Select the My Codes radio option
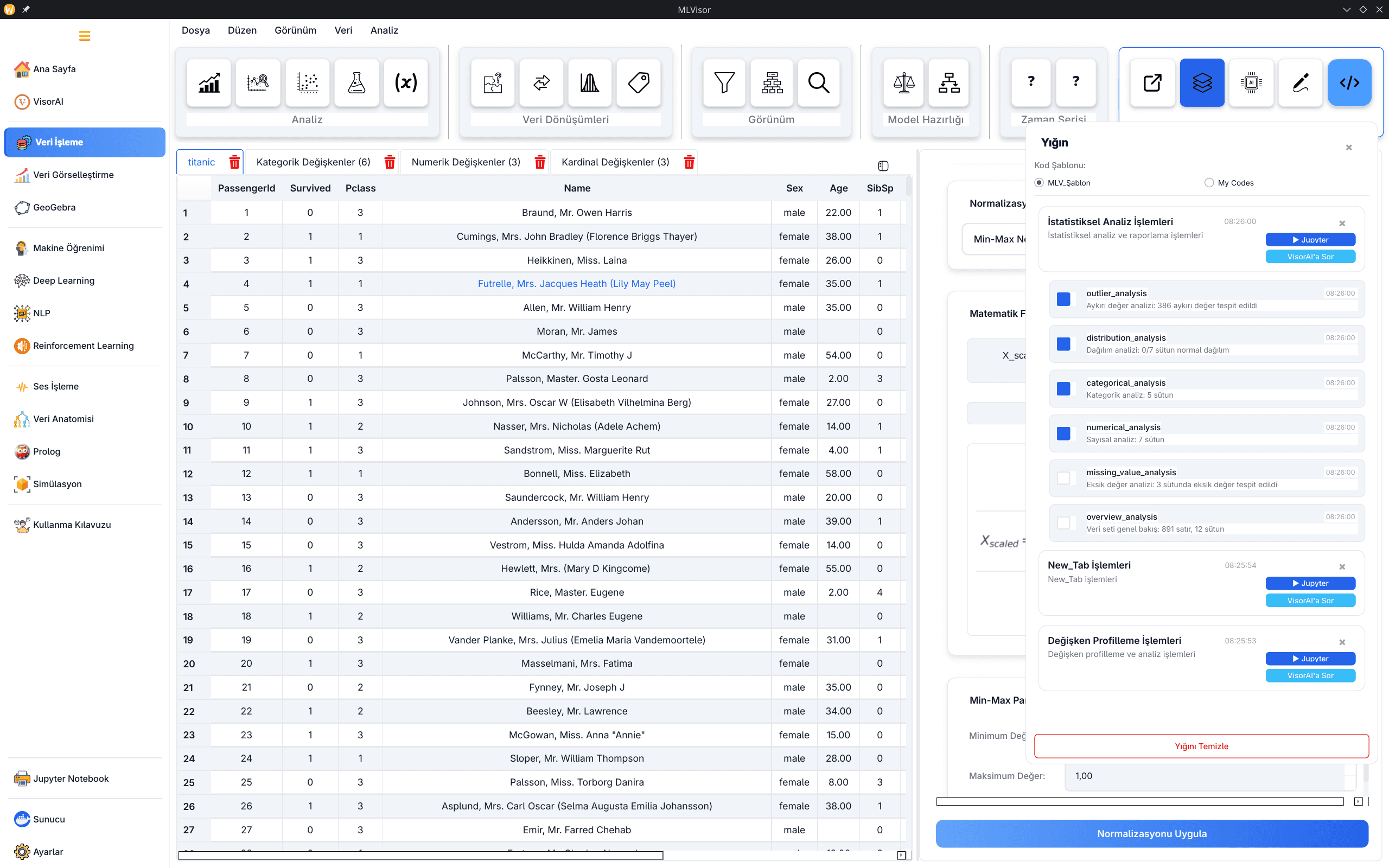This screenshot has width=1389, height=868. [1209, 183]
